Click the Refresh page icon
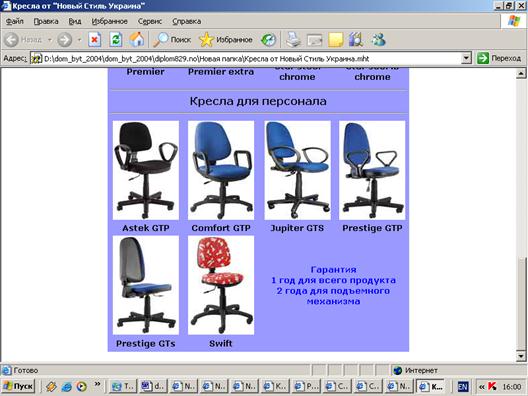The image size is (528, 396). coord(116,40)
